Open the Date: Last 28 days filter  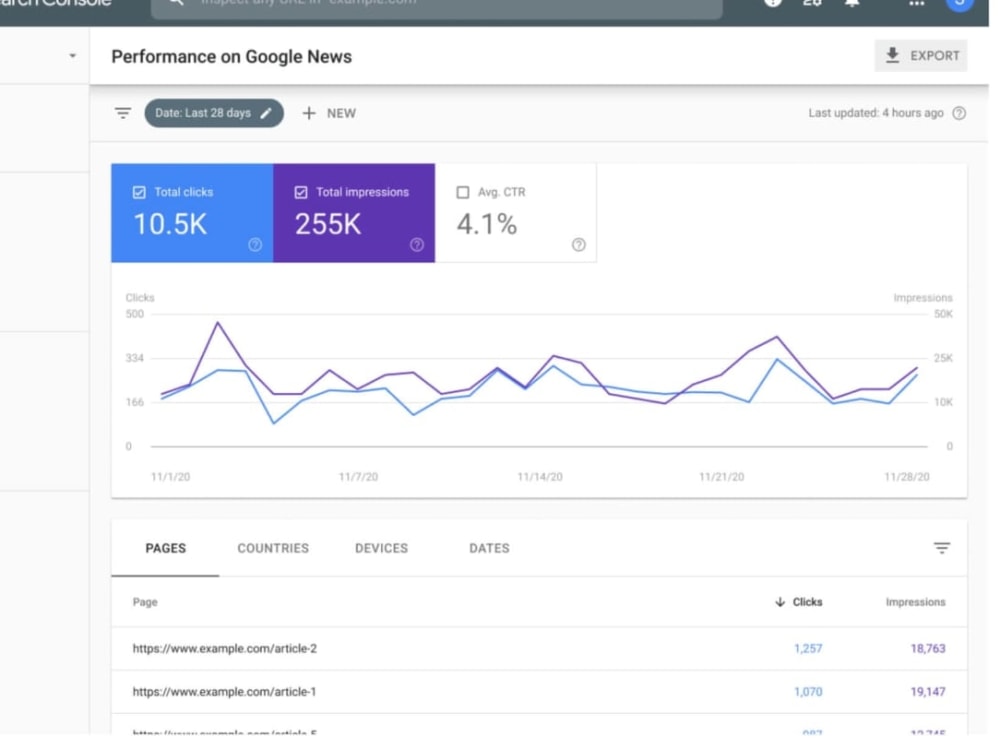[214, 113]
